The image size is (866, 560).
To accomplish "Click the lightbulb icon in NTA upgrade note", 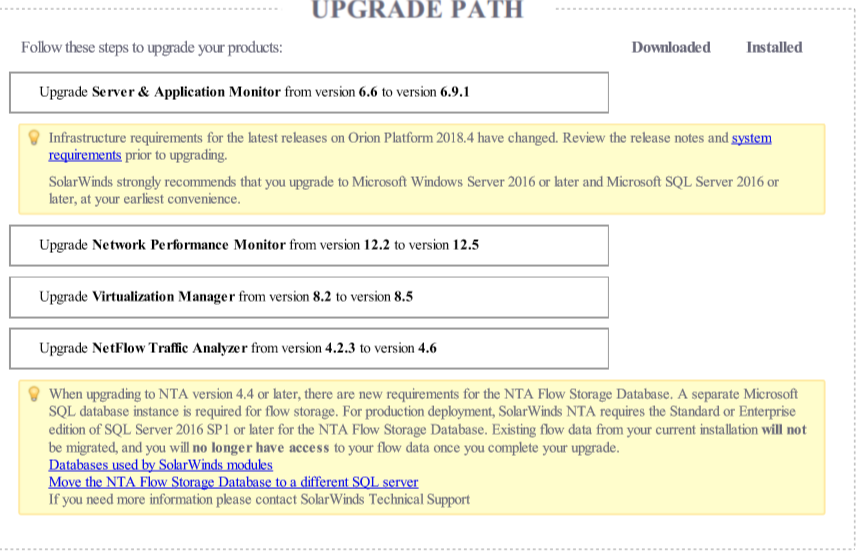I will [34, 394].
